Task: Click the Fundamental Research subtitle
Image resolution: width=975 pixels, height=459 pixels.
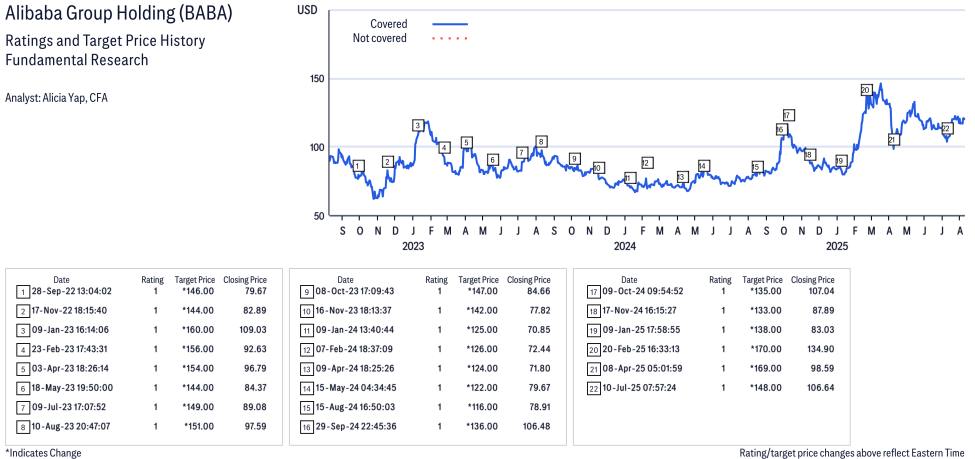Action: point(76,60)
